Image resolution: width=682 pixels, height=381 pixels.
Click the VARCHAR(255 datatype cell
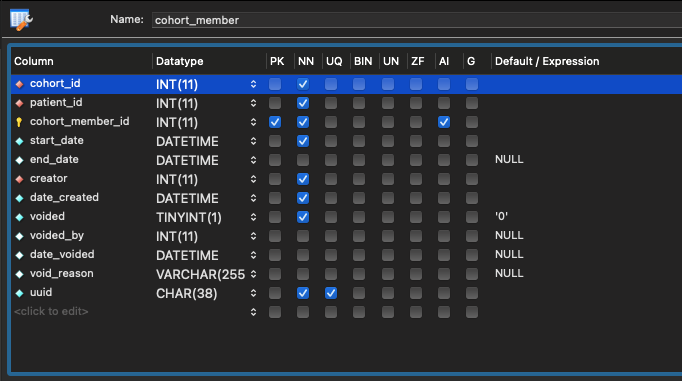click(201, 274)
